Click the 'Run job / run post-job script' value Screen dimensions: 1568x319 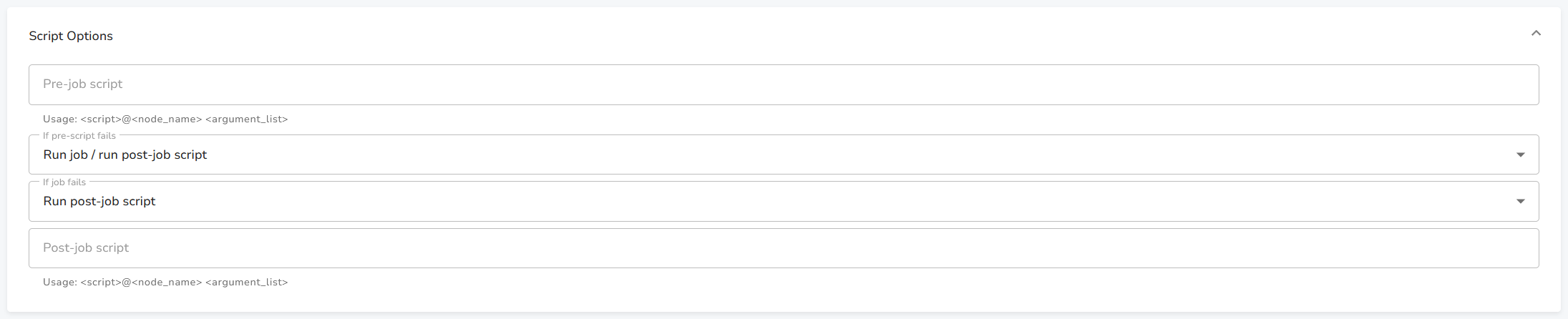pos(125,155)
